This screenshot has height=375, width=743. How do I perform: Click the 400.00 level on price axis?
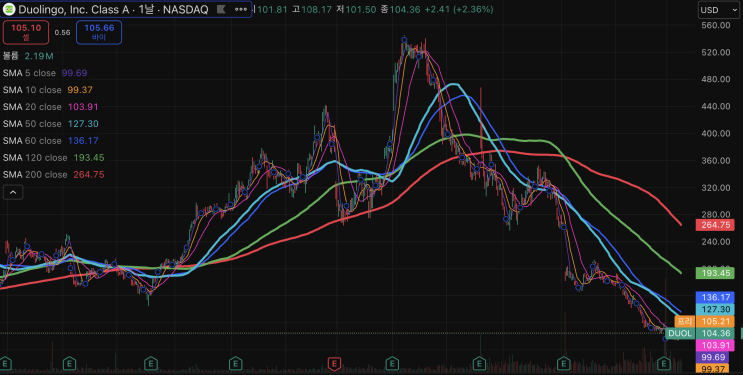pyautogui.click(x=716, y=133)
